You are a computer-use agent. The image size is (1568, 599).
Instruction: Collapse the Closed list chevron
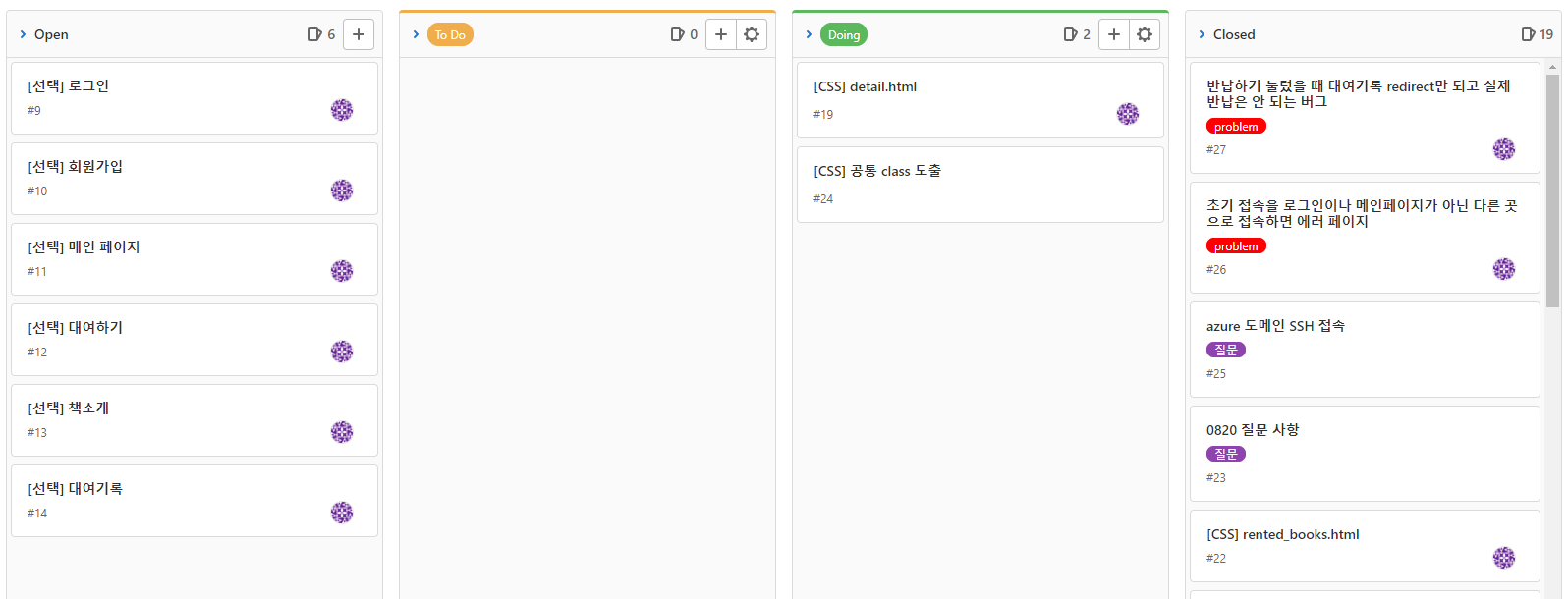pos(1202,34)
